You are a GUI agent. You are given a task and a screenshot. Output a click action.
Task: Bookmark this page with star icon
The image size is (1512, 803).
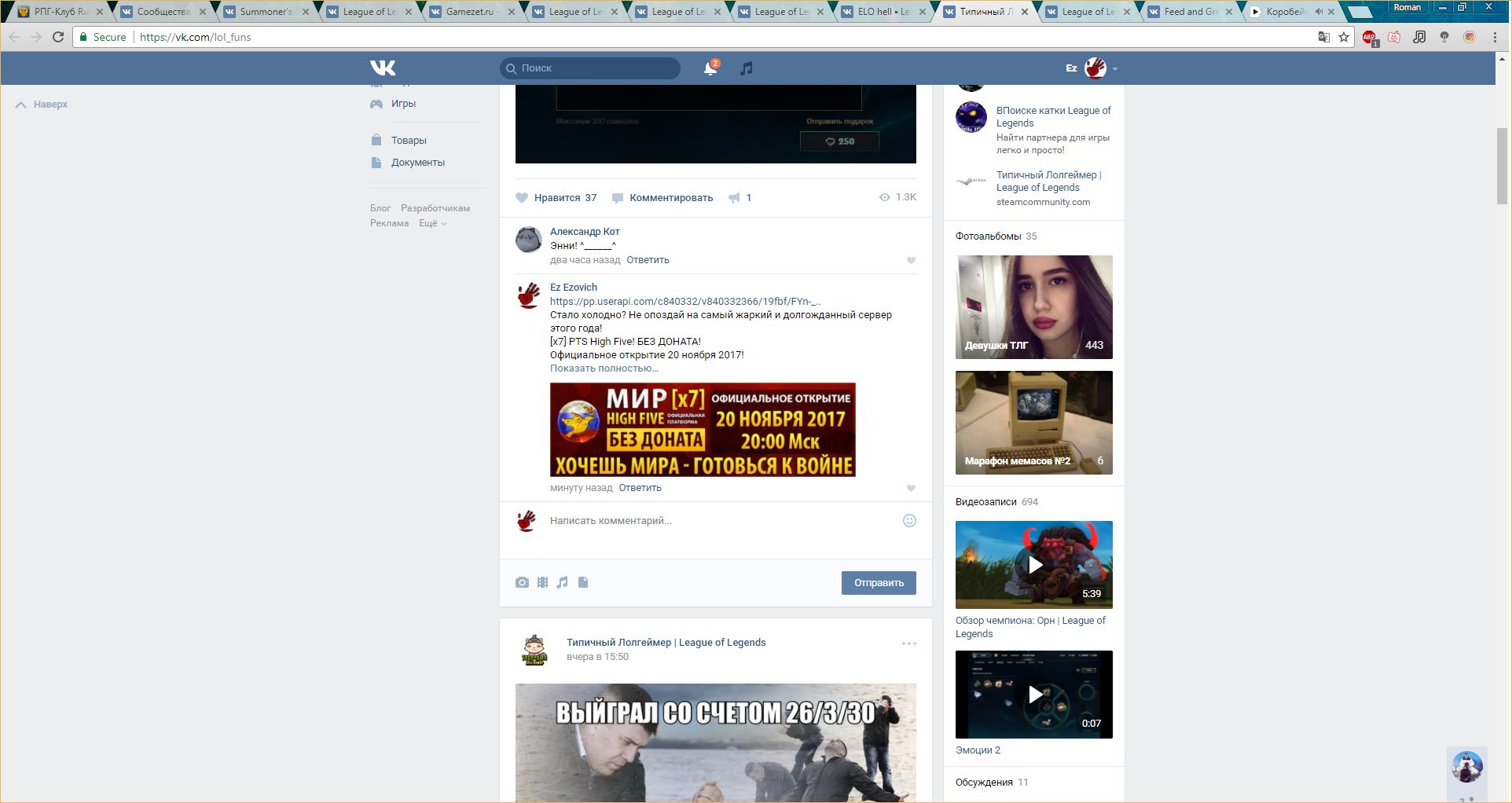[1344, 37]
